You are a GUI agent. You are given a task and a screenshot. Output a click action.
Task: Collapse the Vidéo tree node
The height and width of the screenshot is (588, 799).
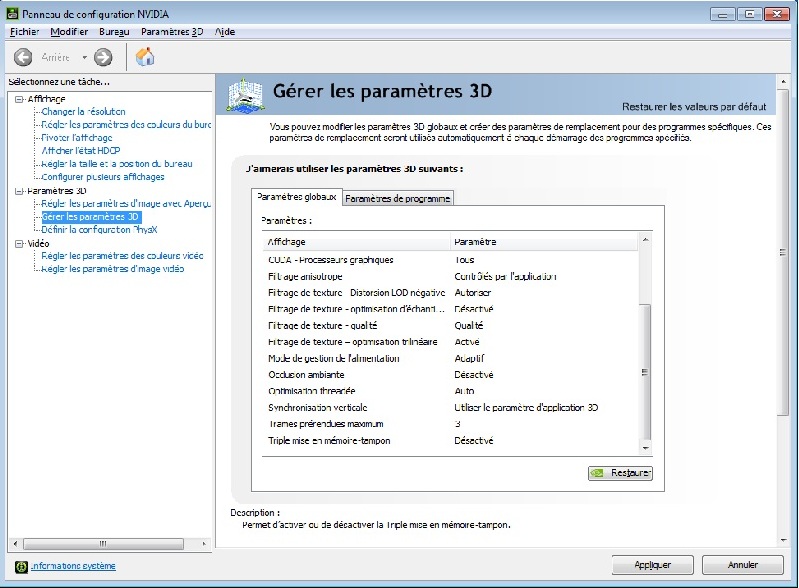pos(19,244)
